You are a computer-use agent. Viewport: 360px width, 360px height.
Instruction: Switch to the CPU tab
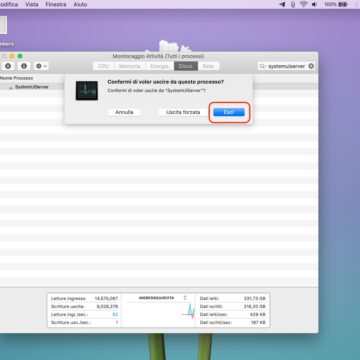pos(104,66)
